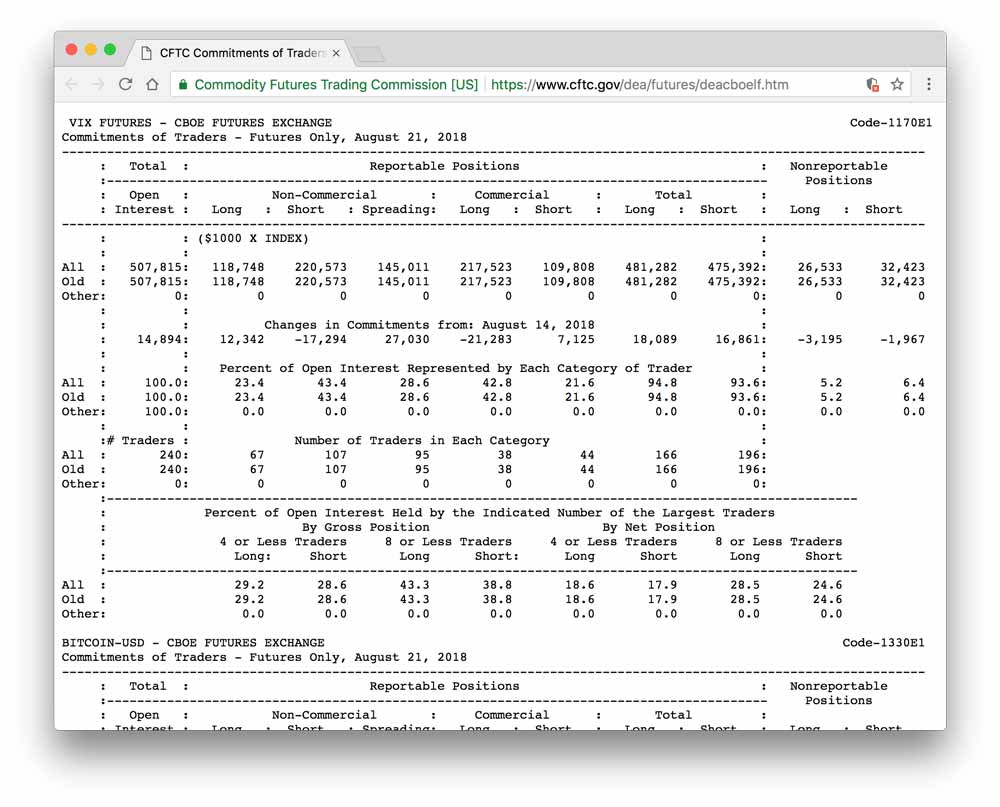The image size is (1000, 807).
Task: Open the Chrome three-dot menu
Action: tap(929, 84)
